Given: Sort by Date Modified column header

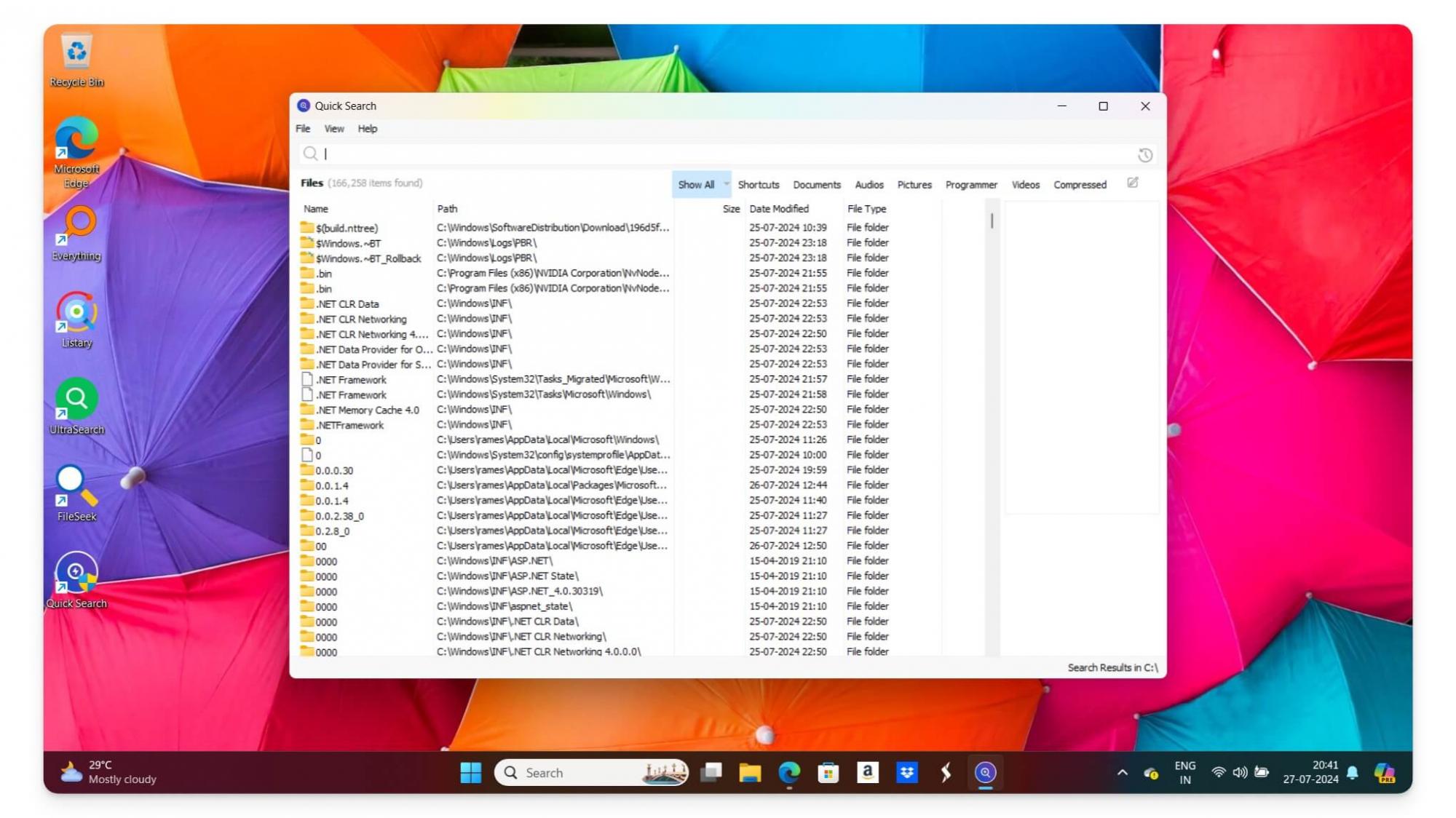Looking at the screenshot, I should 779,209.
